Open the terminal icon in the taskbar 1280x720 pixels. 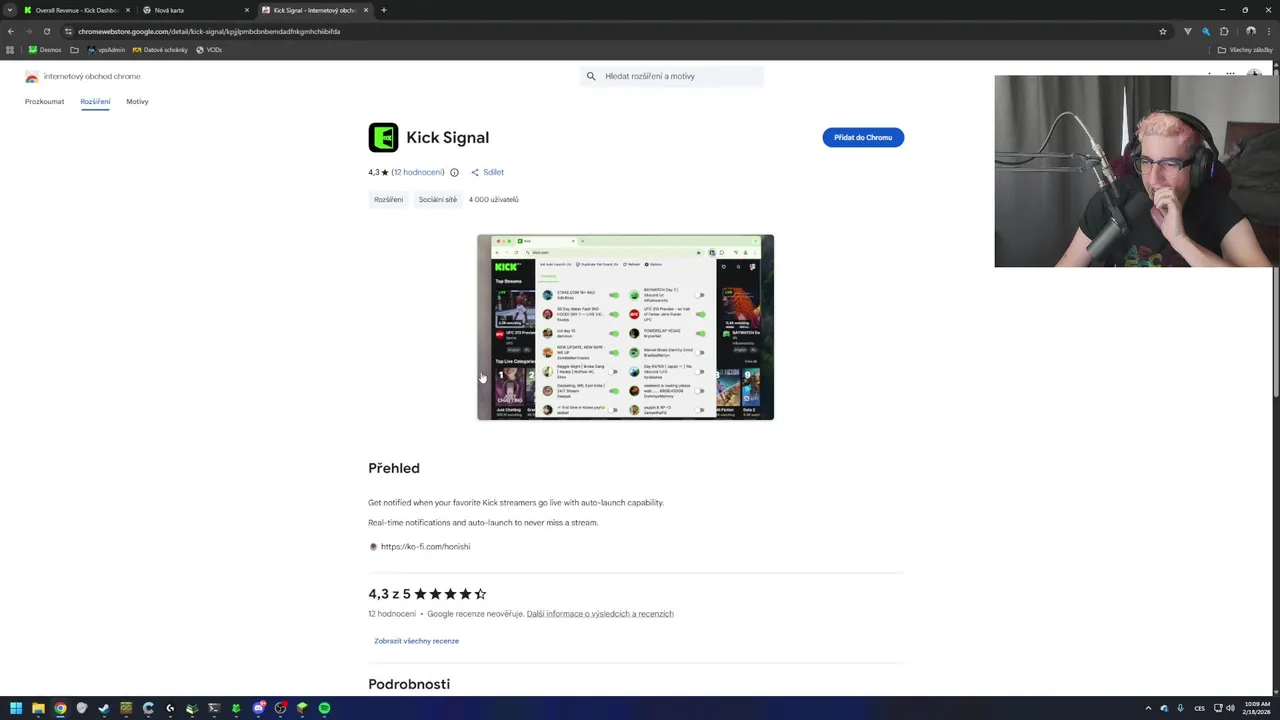214,708
